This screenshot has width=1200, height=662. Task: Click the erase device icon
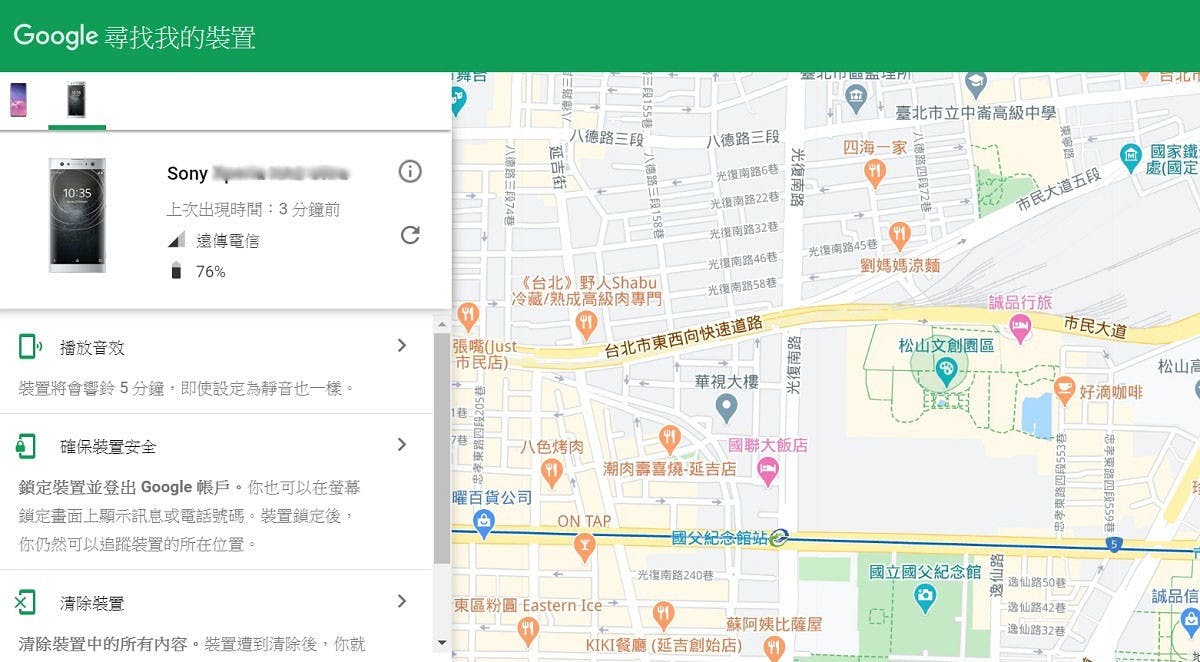pos(26,603)
